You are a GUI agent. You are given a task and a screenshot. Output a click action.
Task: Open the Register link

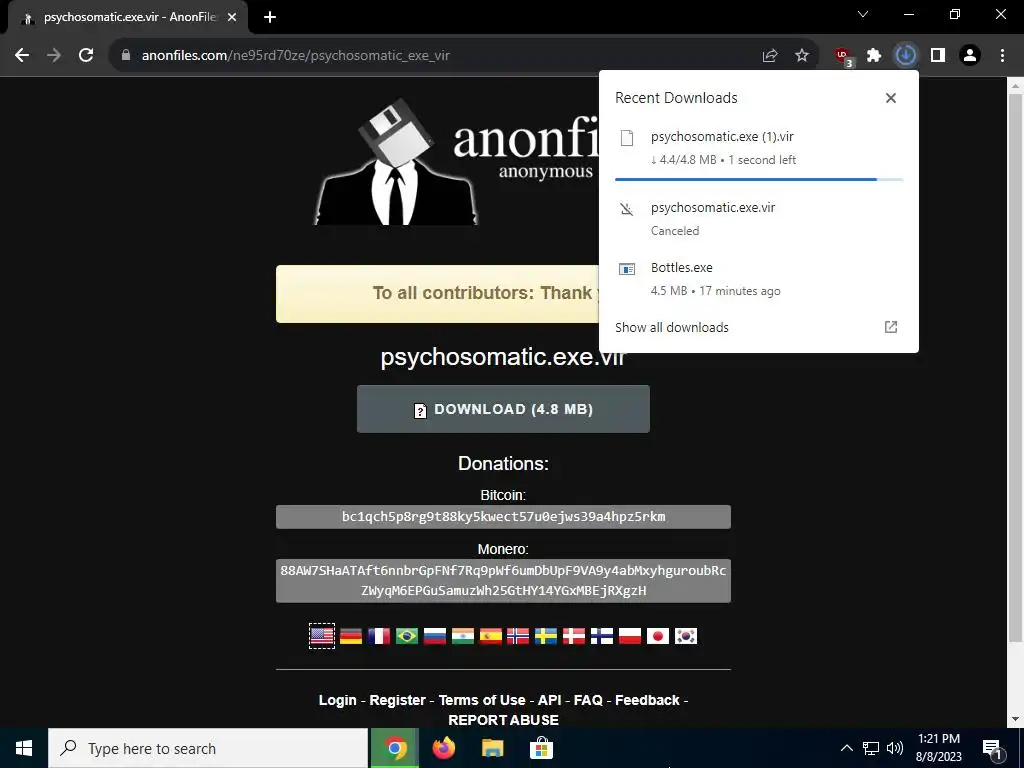click(398, 700)
